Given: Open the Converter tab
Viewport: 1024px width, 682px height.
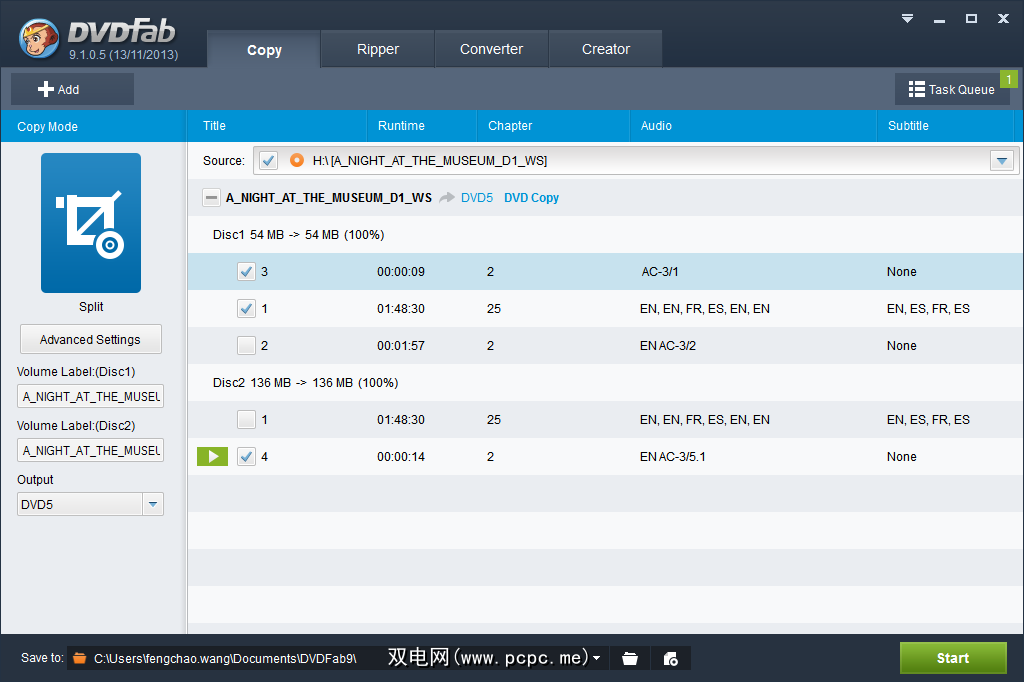Looking at the screenshot, I should pos(491,49).
